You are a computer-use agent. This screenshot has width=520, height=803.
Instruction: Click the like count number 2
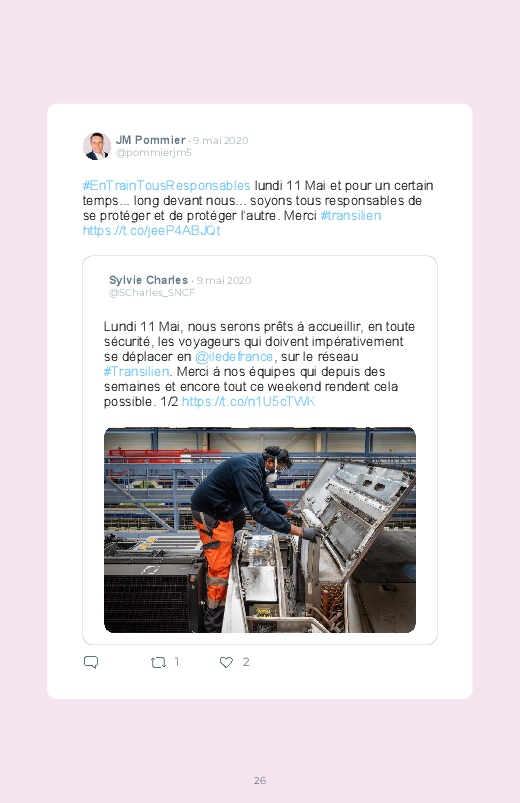click(x=246, y=662)
